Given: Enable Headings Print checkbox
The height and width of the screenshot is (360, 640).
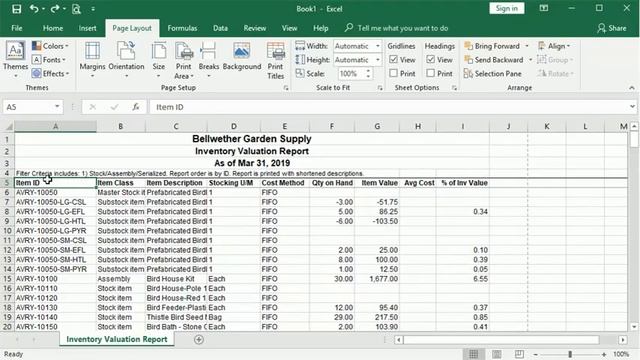Looking at the screenshot, I should point(431,73).
